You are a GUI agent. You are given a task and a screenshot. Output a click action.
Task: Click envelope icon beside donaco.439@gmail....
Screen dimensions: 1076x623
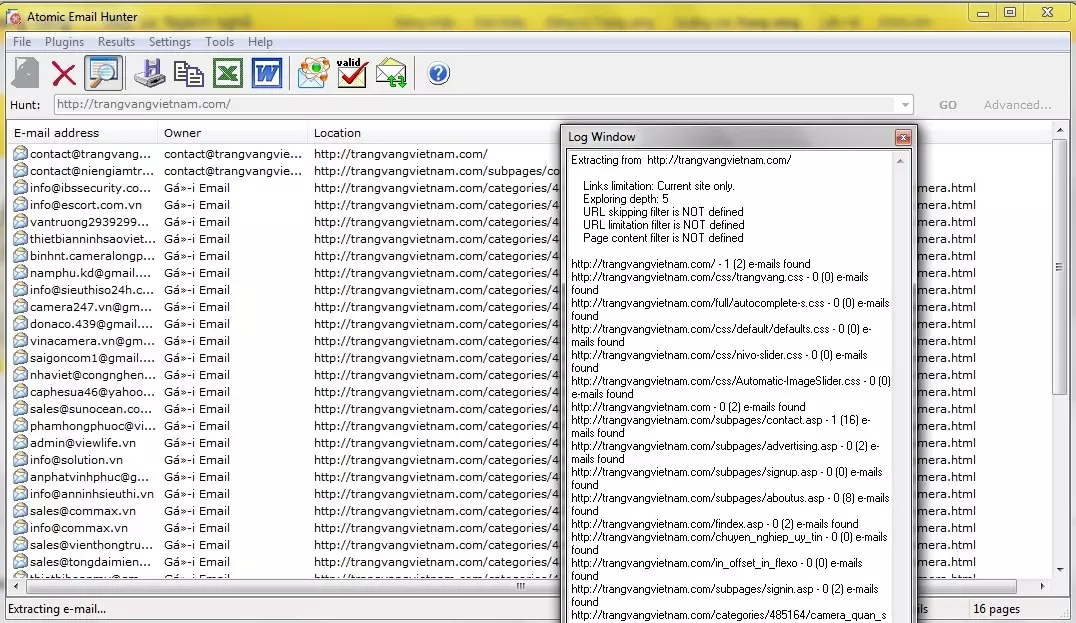pyautogui.click(x=20, y=324)
